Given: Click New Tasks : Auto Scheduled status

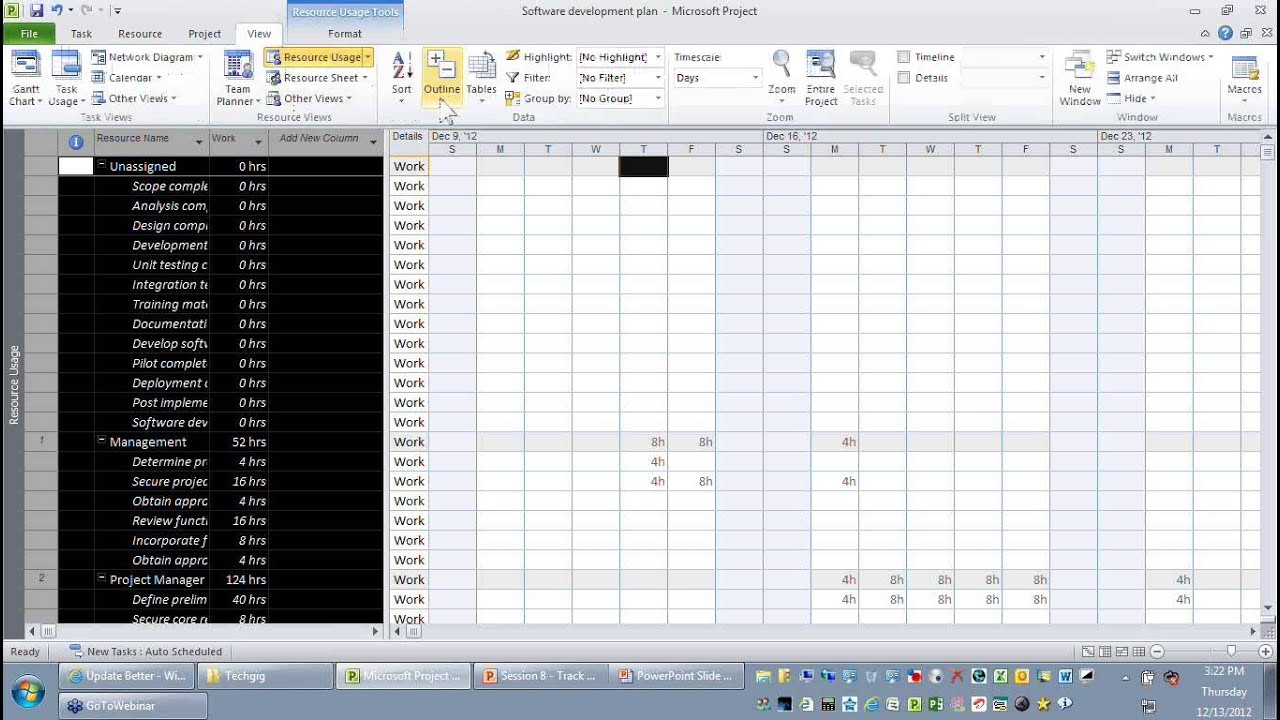Looking at the screenshot, I should click(x=145, y=652).
